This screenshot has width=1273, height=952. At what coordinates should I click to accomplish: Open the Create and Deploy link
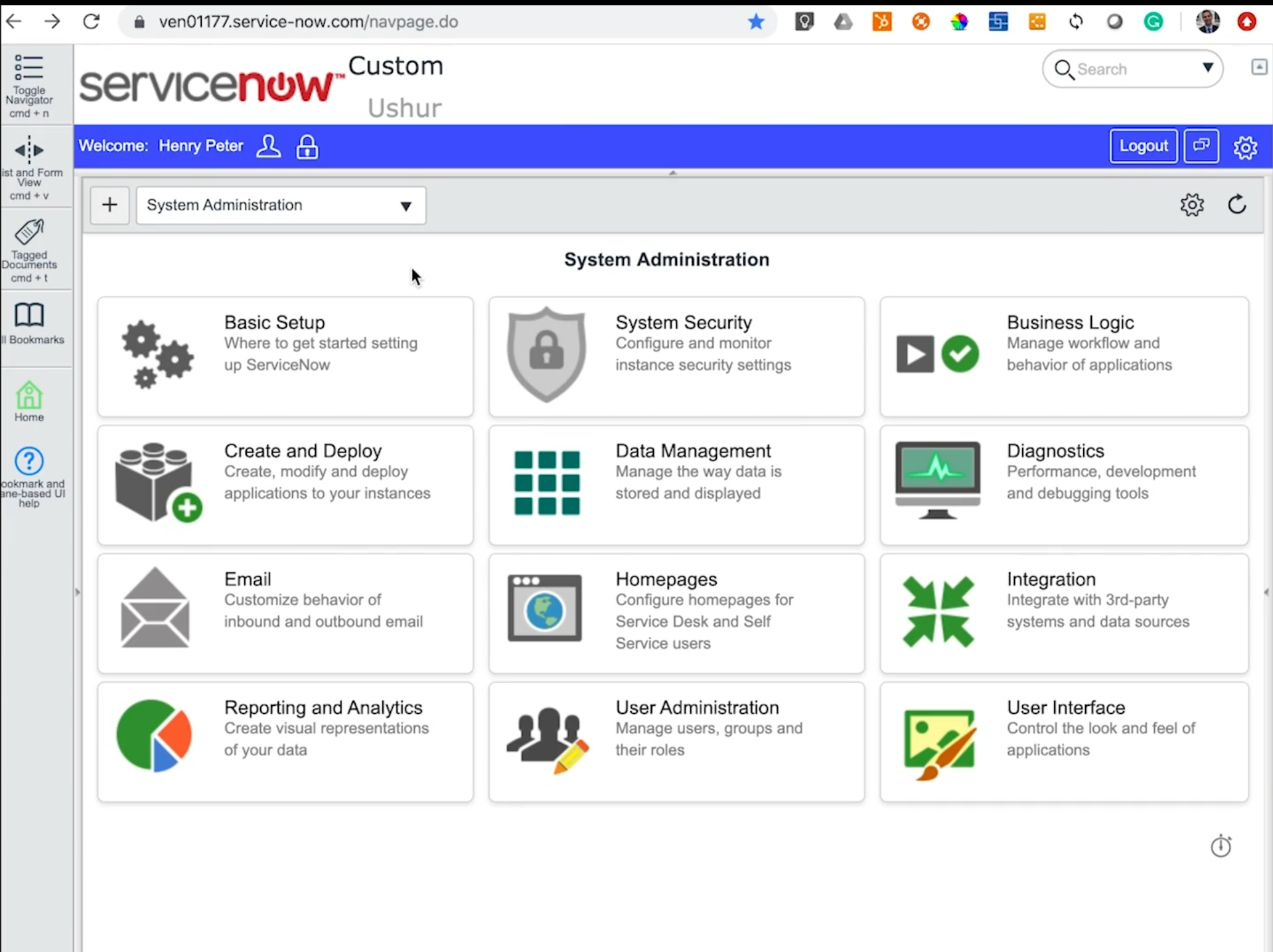[303, 451]
